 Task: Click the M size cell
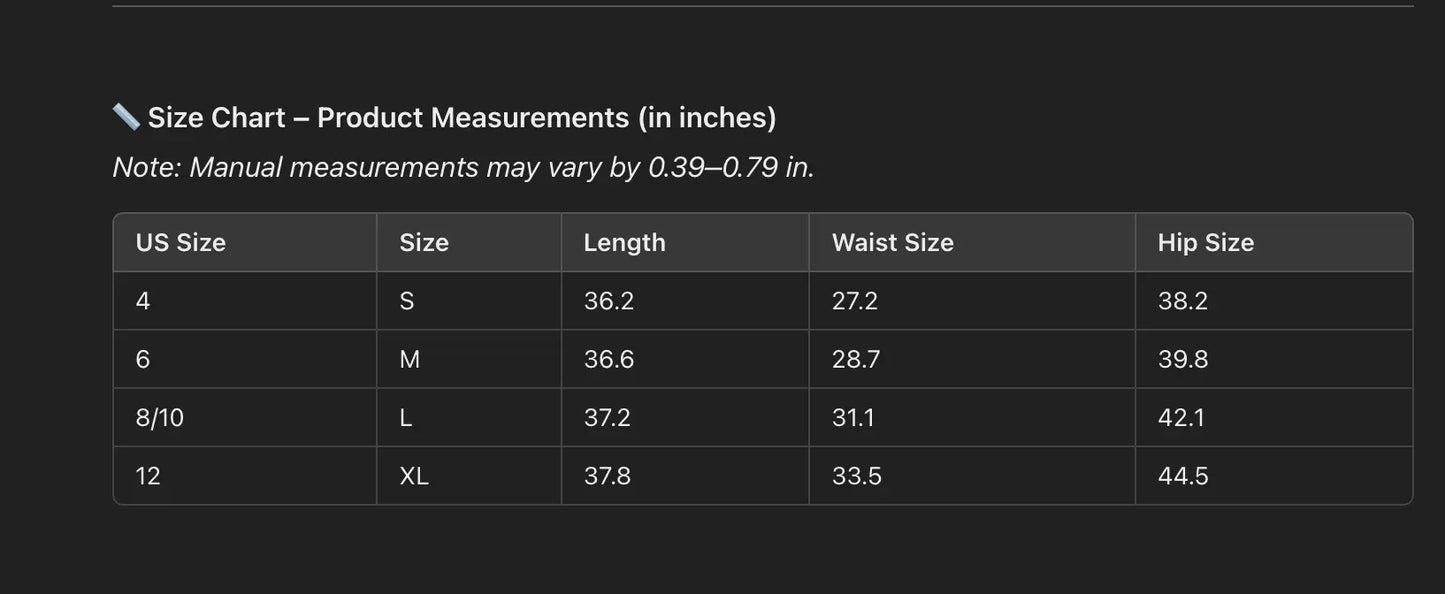click(410, 359)
